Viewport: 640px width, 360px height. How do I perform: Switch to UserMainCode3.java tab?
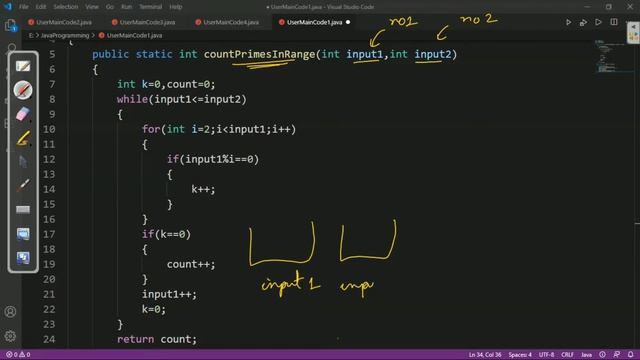[x=144, y=22]
